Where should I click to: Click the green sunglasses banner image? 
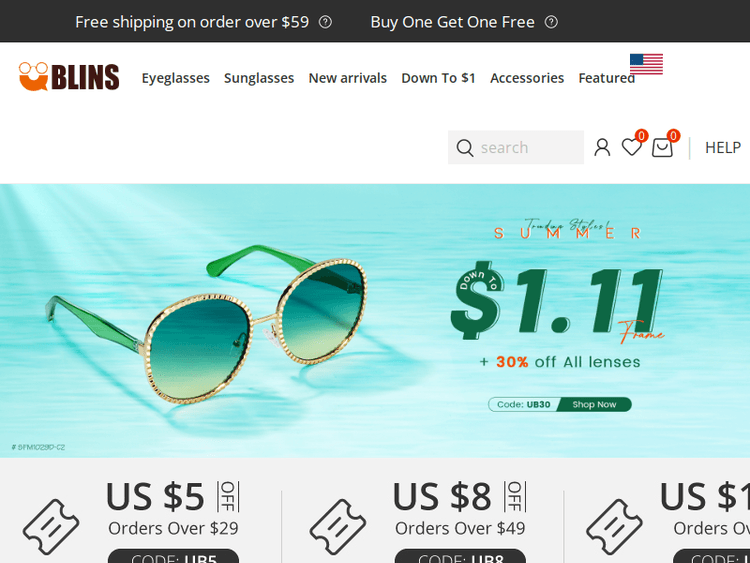(x=206, y=325)
